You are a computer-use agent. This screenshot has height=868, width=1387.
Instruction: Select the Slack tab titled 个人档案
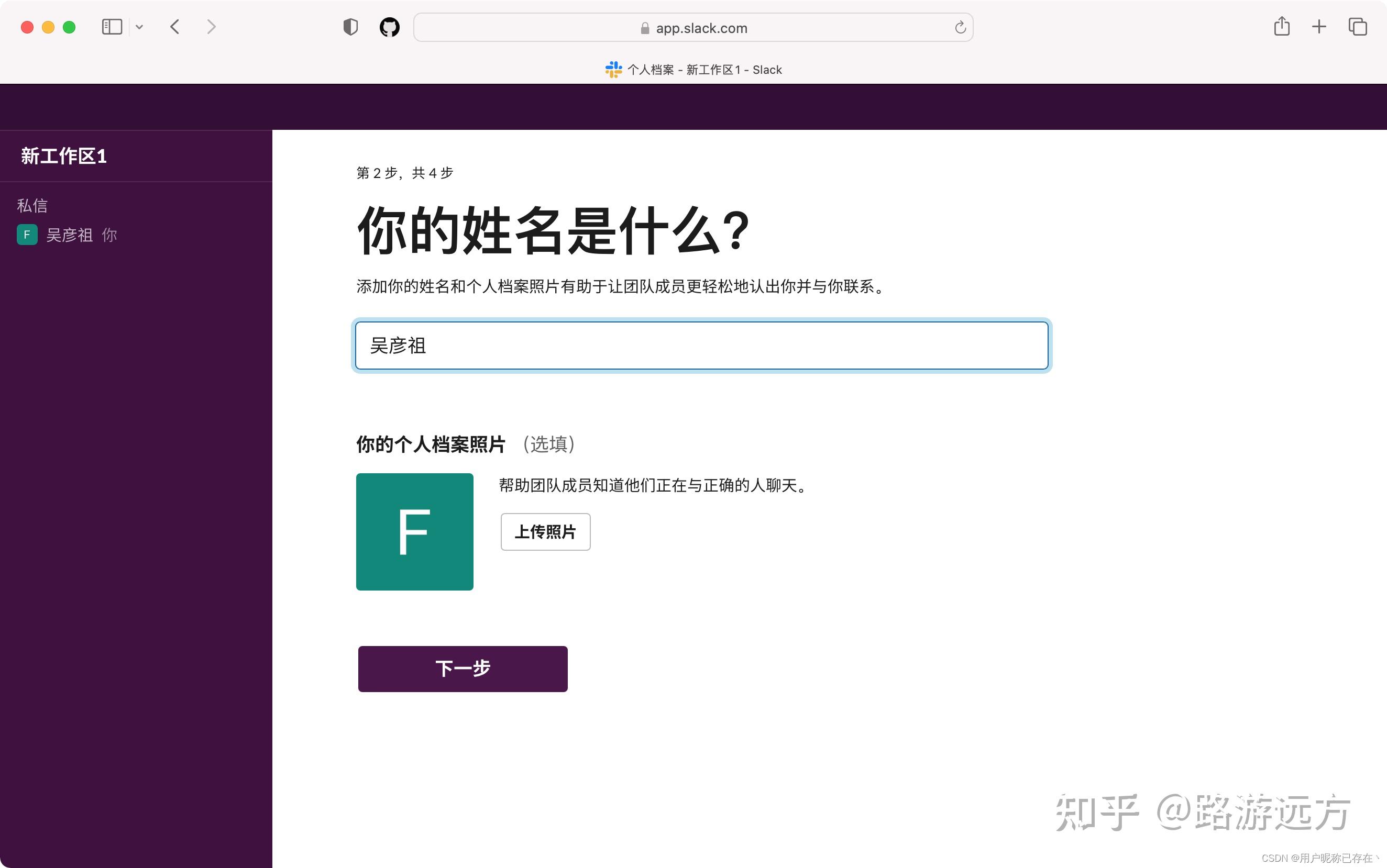pos(693,70)
